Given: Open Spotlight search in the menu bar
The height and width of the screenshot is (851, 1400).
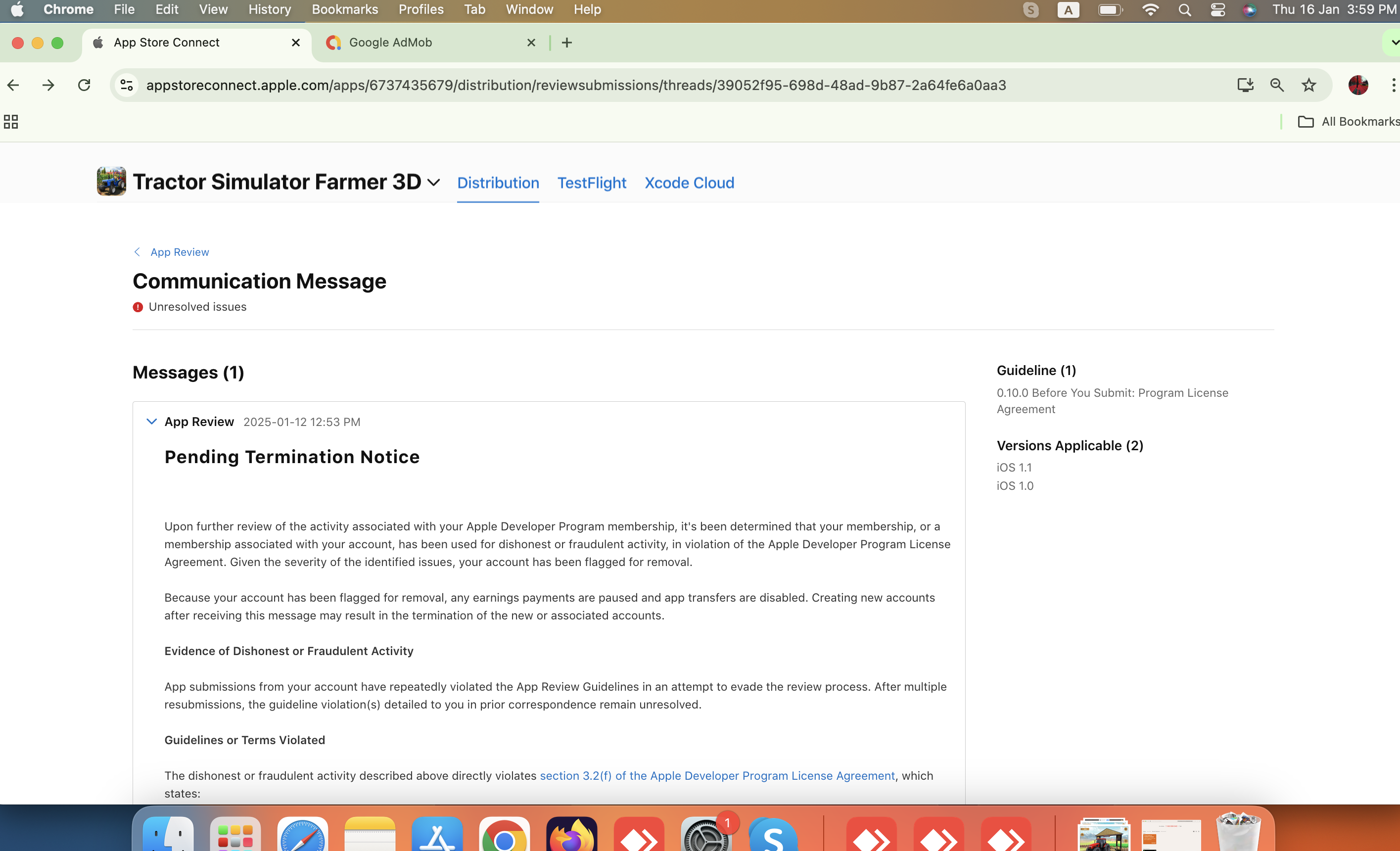Looking at the screenshot, I should pyautogui.click(x=1185, y=10).
